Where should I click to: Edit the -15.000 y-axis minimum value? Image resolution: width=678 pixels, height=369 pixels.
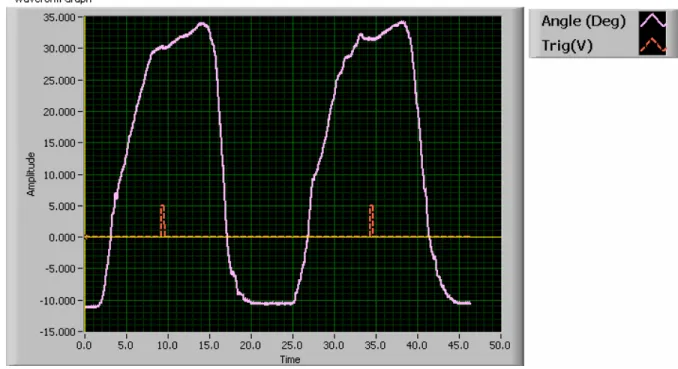click(58, 332)
